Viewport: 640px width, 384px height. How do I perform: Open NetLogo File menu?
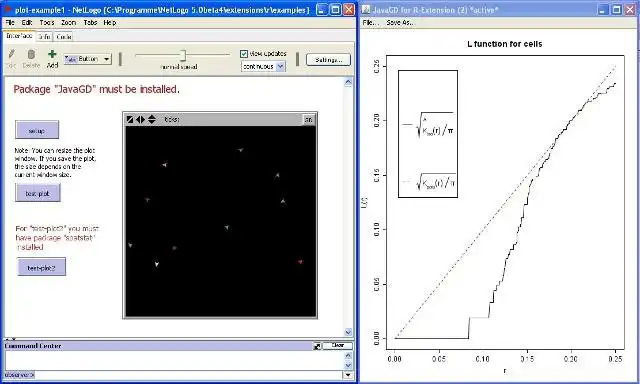[10, 22]
